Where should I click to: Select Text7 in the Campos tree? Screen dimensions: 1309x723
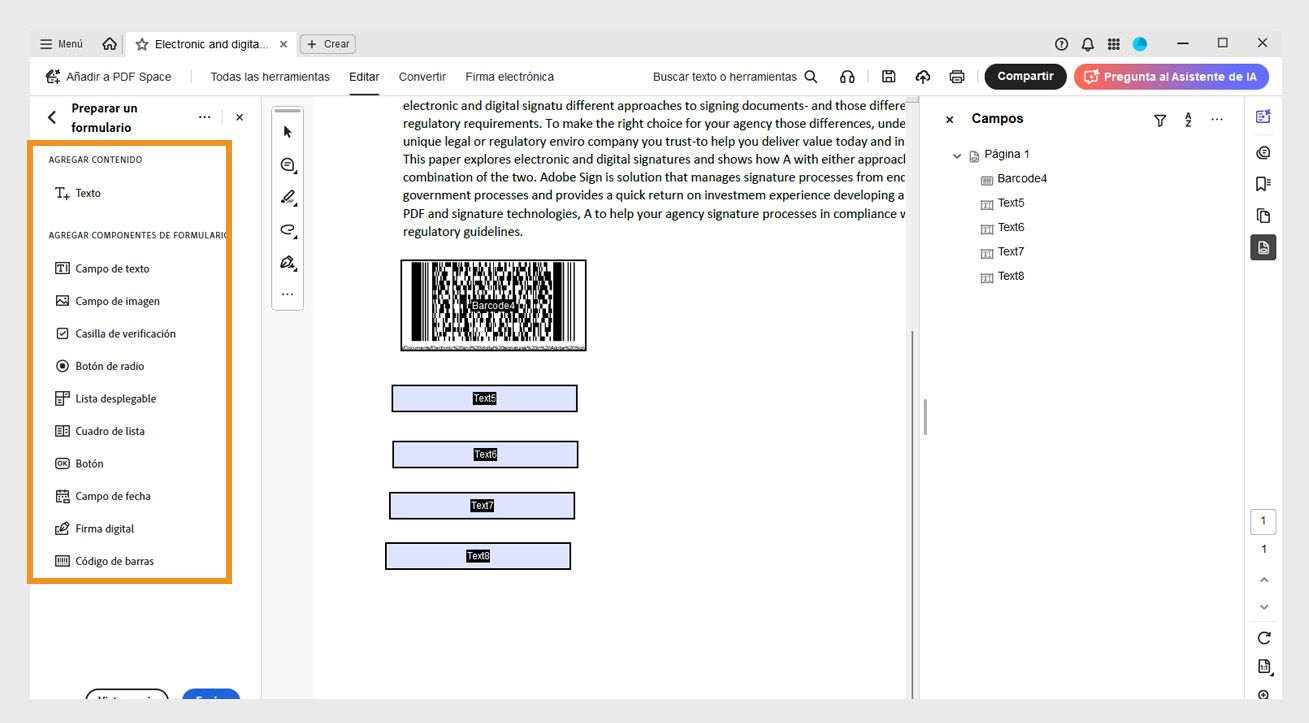pyautogui.click(x=1002, y=252)
